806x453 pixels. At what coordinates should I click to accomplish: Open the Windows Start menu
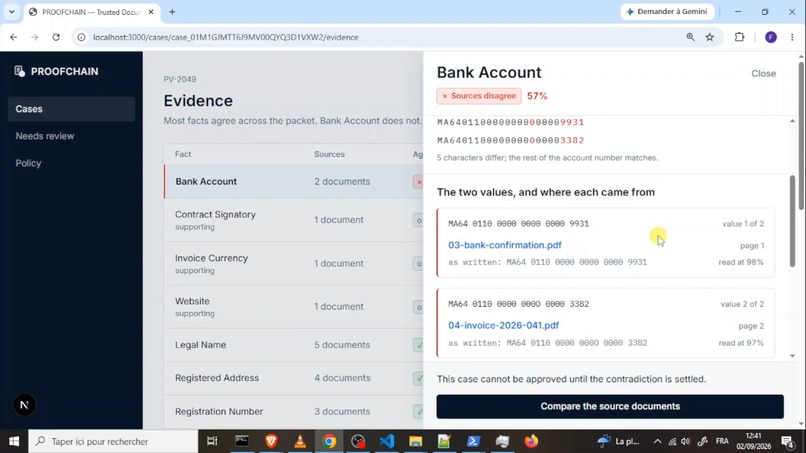(14, 441)
